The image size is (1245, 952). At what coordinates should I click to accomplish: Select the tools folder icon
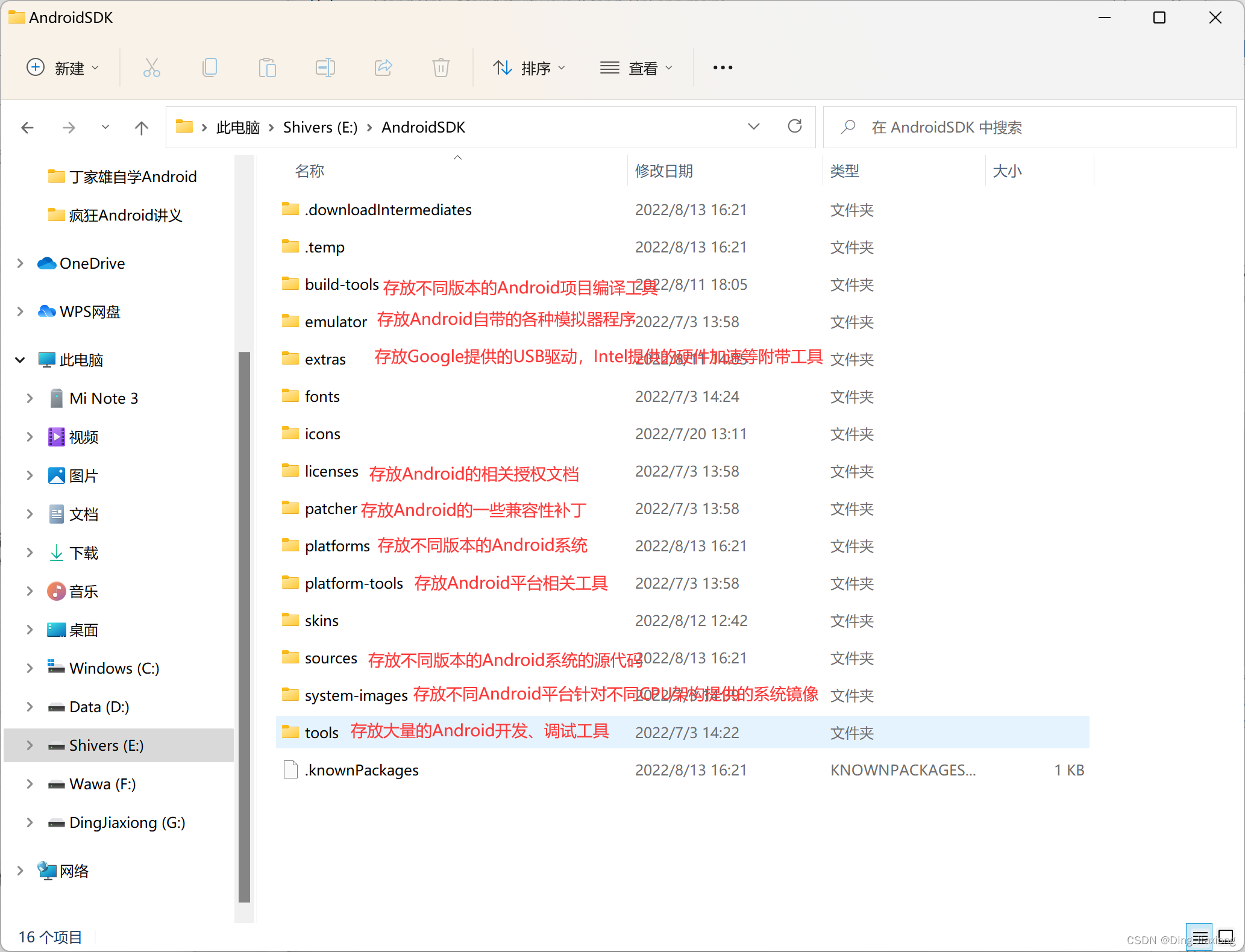290,732
